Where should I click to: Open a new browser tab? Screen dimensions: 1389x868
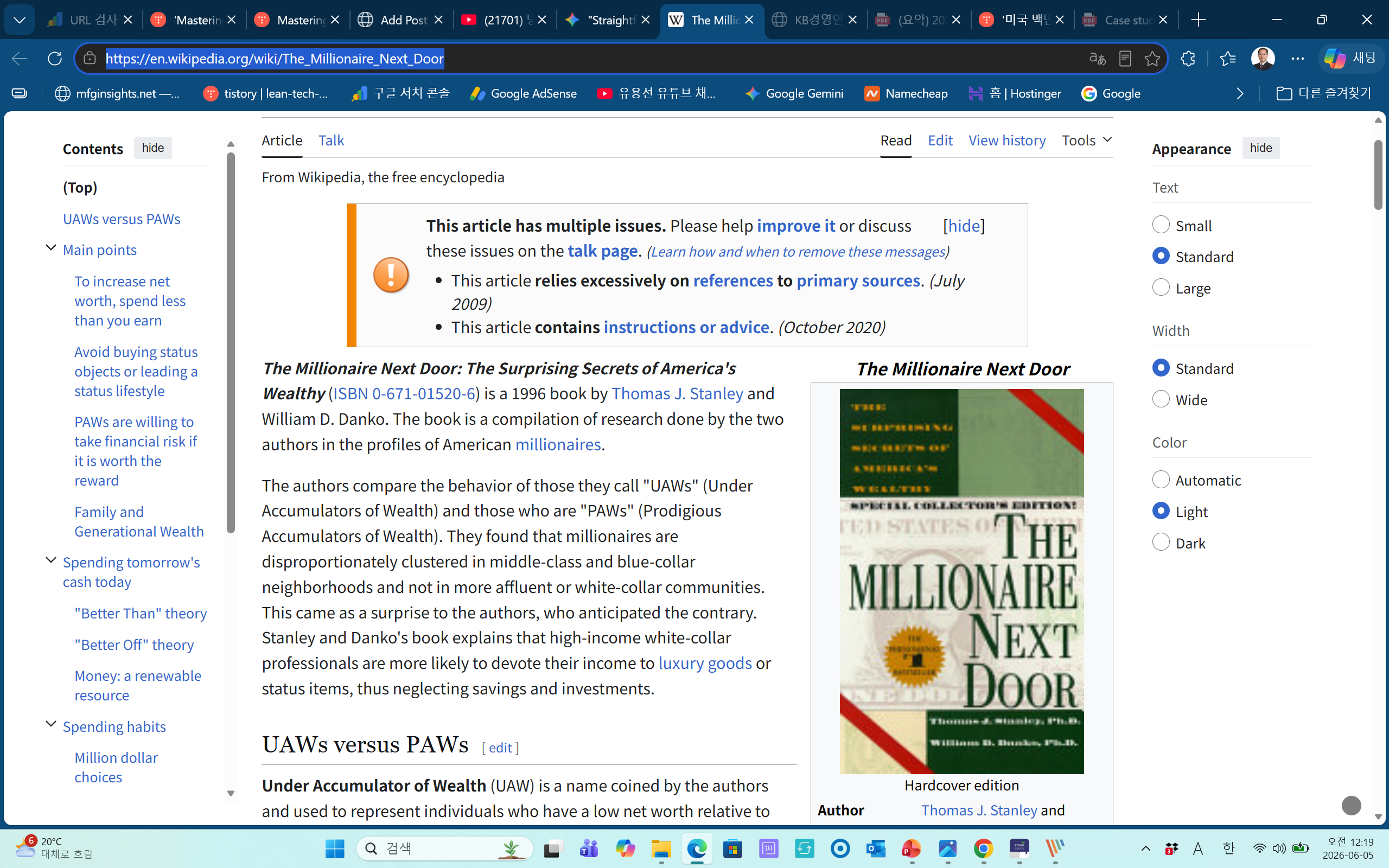(x=1199, y=20)
